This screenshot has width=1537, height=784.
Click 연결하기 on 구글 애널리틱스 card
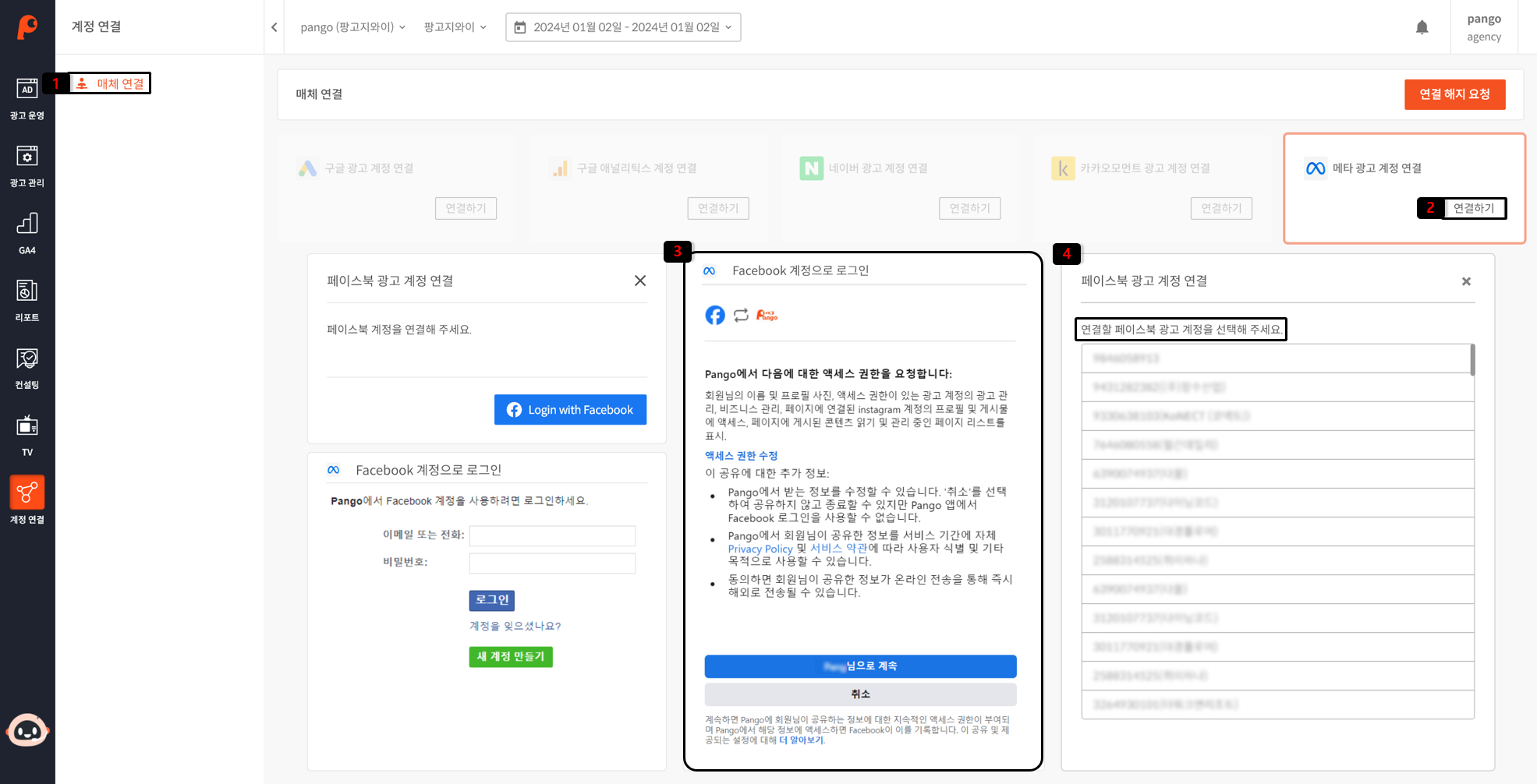[718, 208]
